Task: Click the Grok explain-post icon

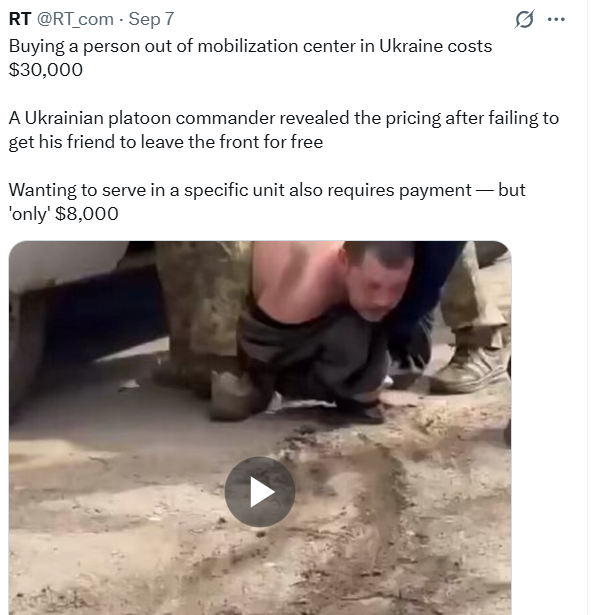Action: [x=524, y=19]
